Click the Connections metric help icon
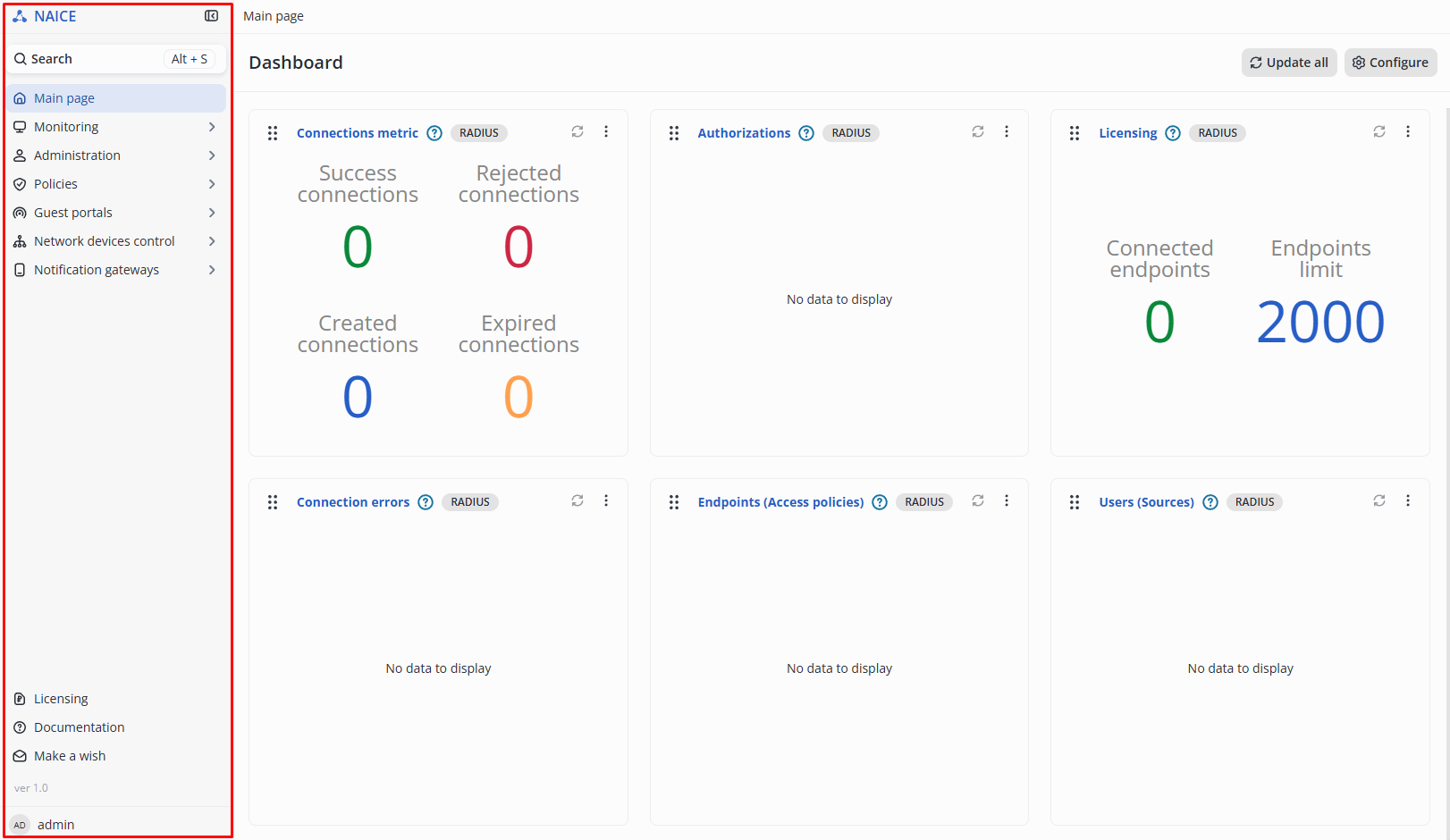Screen dimensions: 1450x840 434,133
